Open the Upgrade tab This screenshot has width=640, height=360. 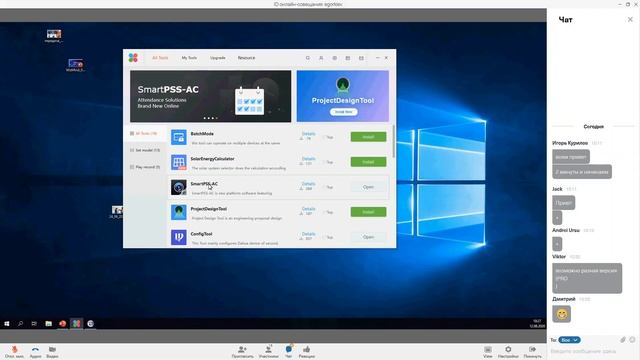point(218,58)
